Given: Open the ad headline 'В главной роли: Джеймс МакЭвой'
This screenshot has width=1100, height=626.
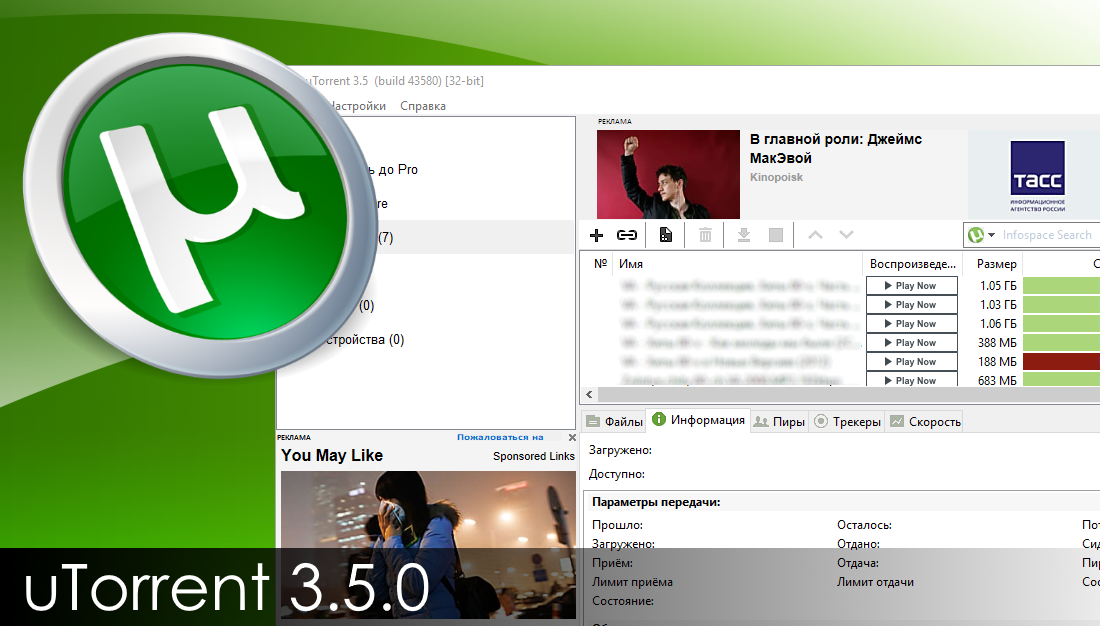Looking at the screenshot, I should click(836, 148).
